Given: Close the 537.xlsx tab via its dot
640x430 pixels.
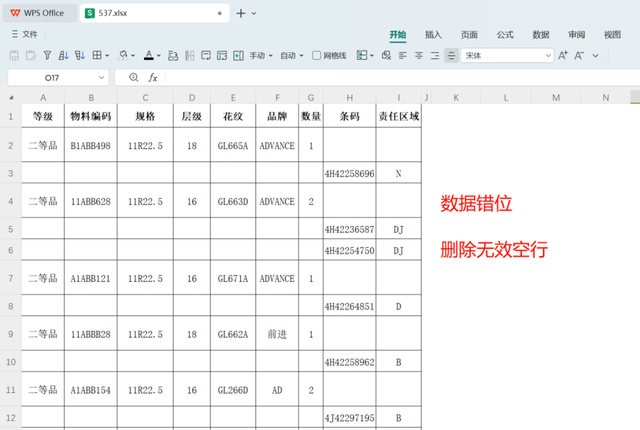Looking at the screenshot, I should [x=220, y=13].
